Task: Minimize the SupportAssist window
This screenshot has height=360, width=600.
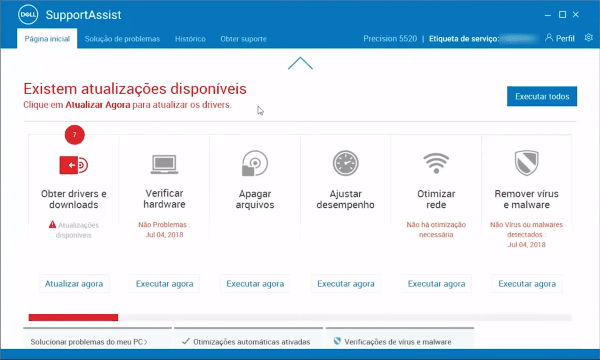Action: pyautogui.click(x=548, y=15)
